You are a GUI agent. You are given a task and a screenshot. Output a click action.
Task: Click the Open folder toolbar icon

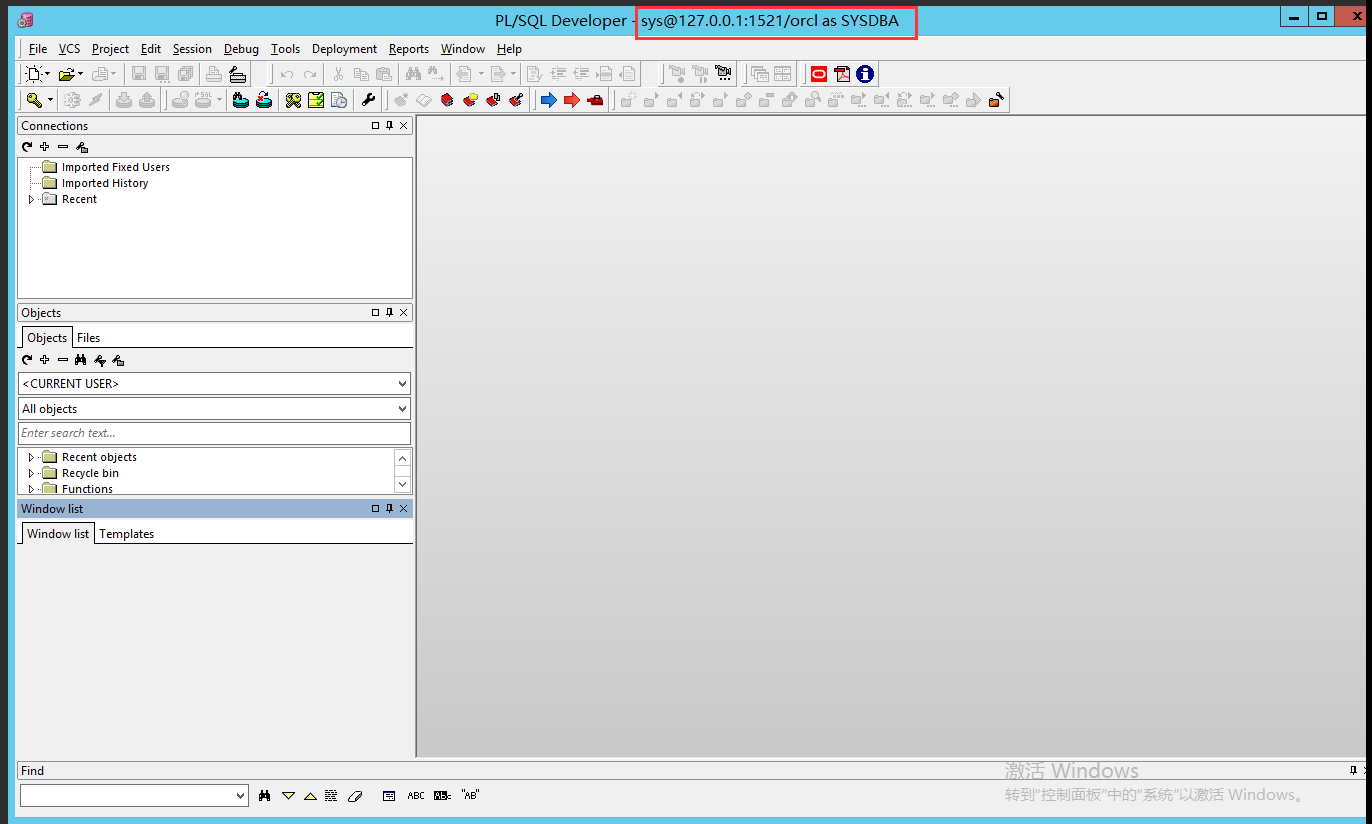[66, 74]
